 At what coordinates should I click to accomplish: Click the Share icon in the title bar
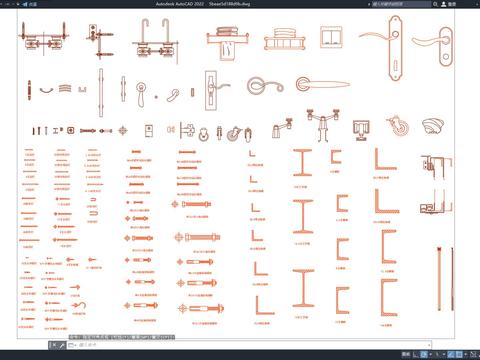pos(25,4)
